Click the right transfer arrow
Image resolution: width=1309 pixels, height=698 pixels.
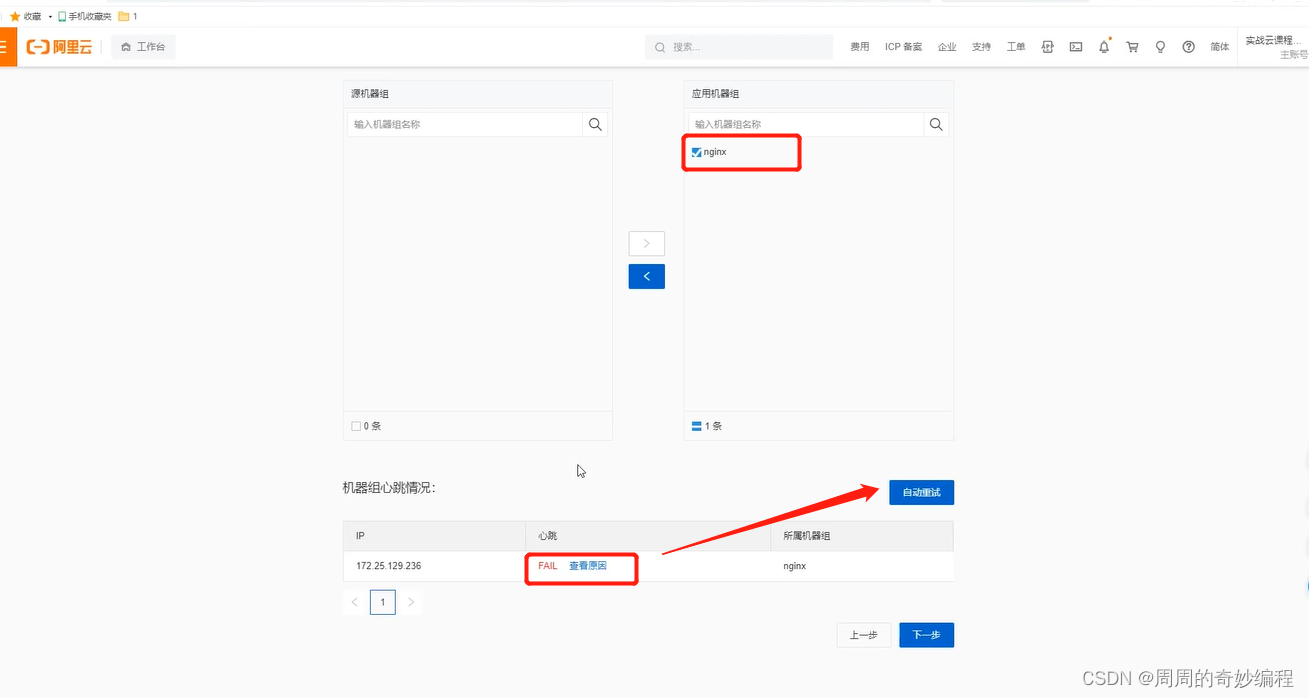tap(646, 243)
